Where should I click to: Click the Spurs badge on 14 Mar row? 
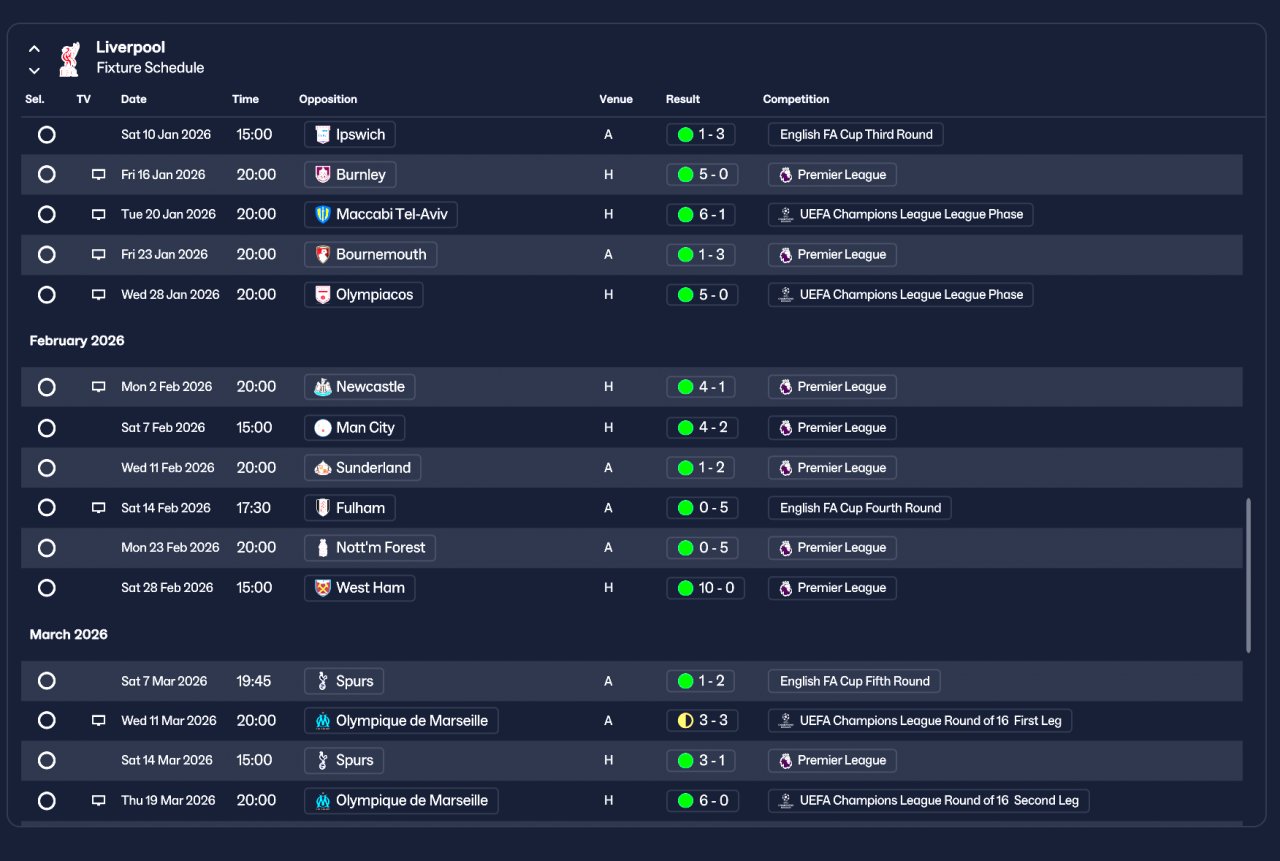pyautogui.click(x=322, y=761)
